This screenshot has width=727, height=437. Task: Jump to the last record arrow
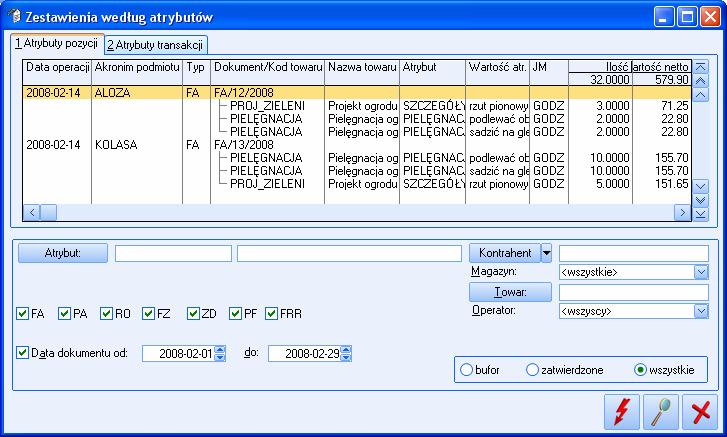[701, 214]
